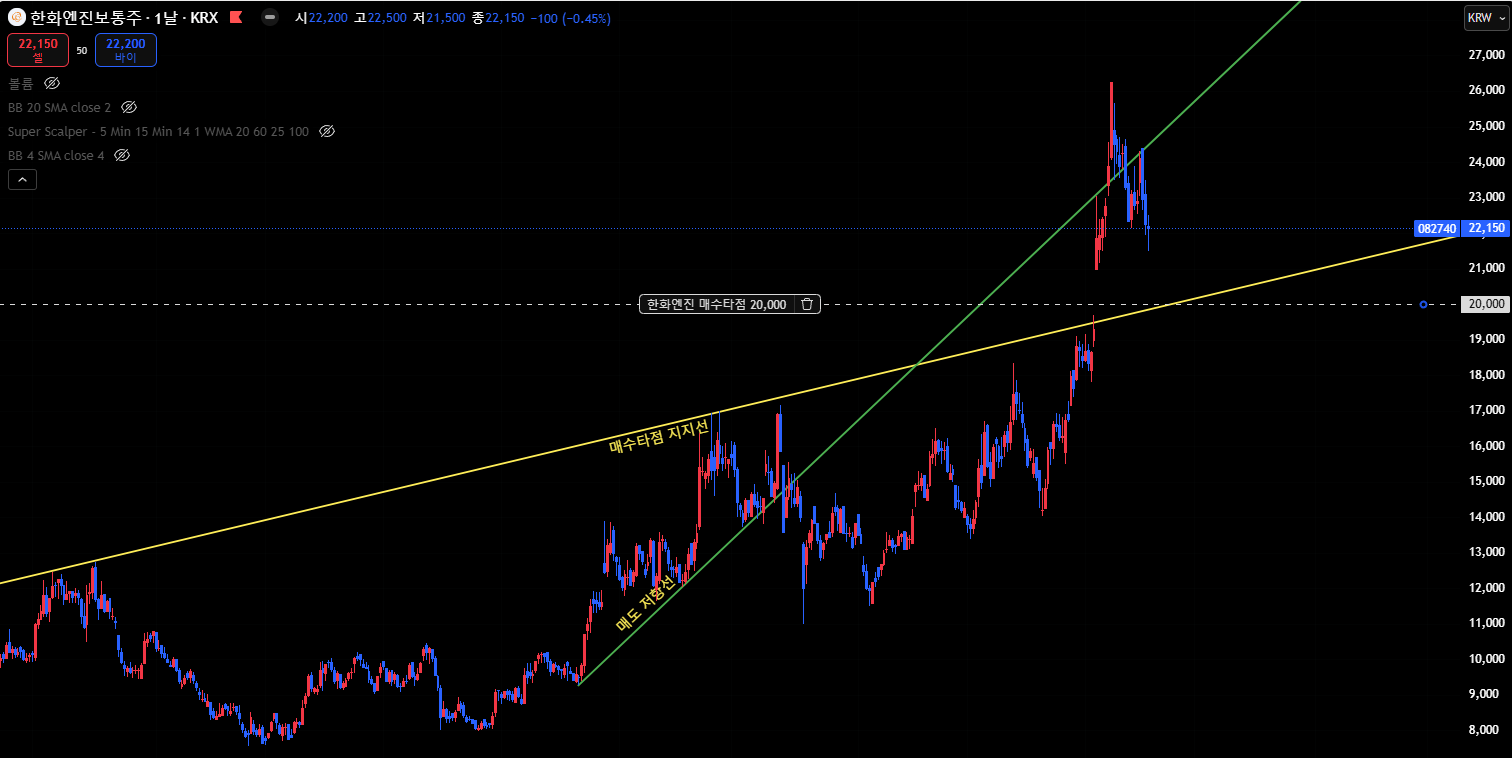
Task: Click the 22,200 바이 buy button
Action: (x=126, y=50)
